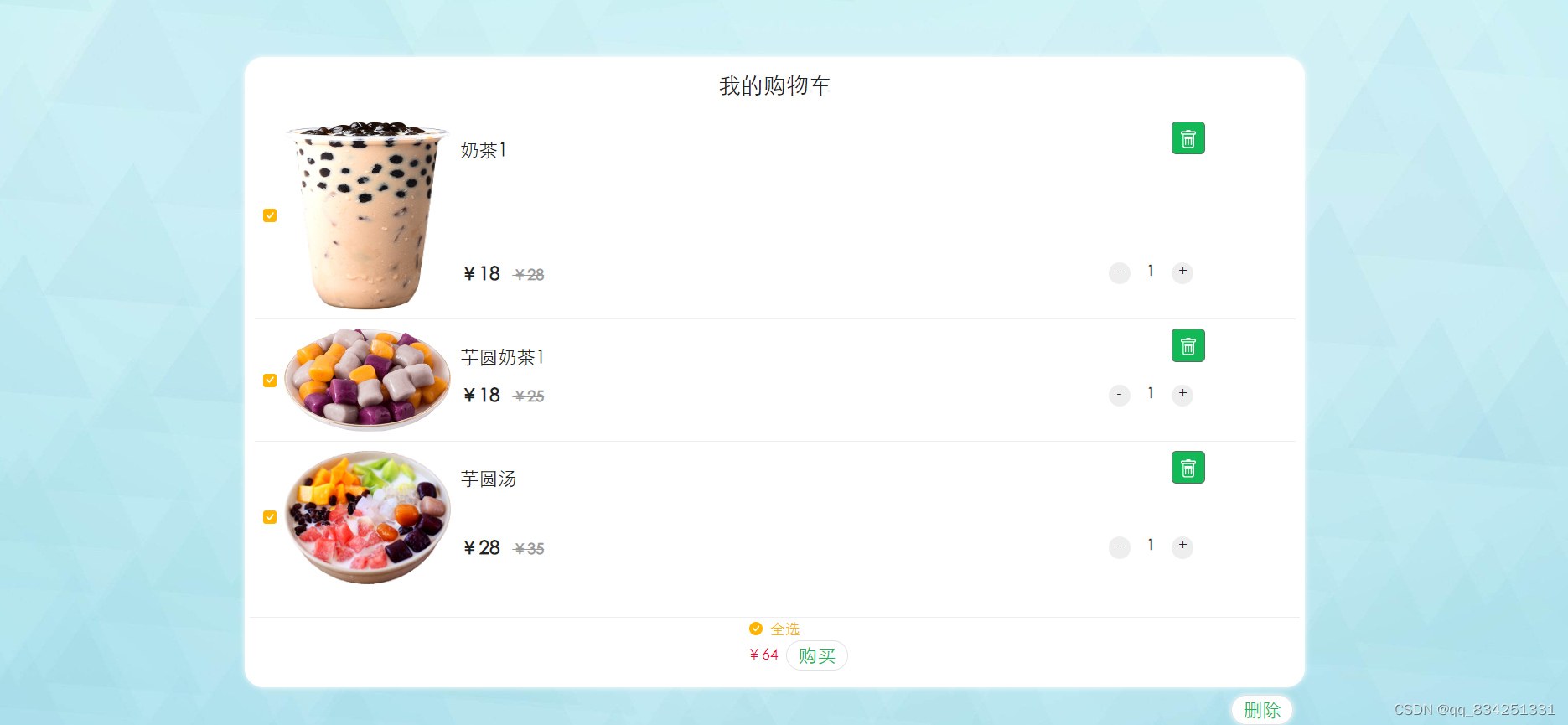Toggle the 全选 select-all checkbox
Screen dimensions: 1568x725
tap(756, 629)
